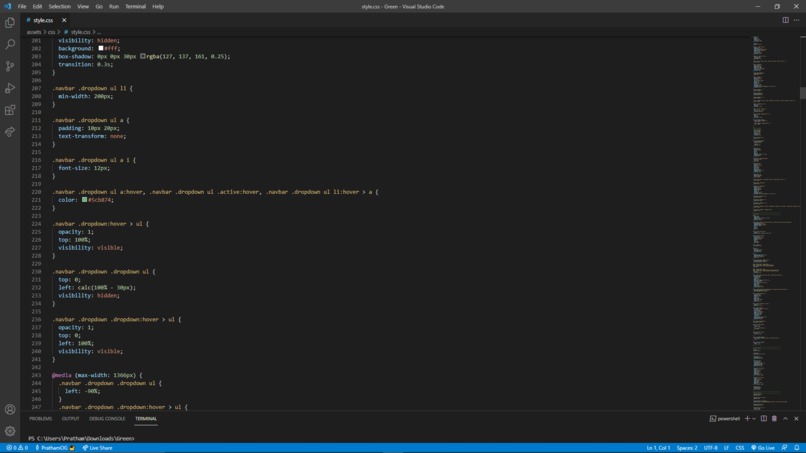This screenshot has width=806, height=453.
Task: Change language mode via CSS status item
Action: click(740, 448)
